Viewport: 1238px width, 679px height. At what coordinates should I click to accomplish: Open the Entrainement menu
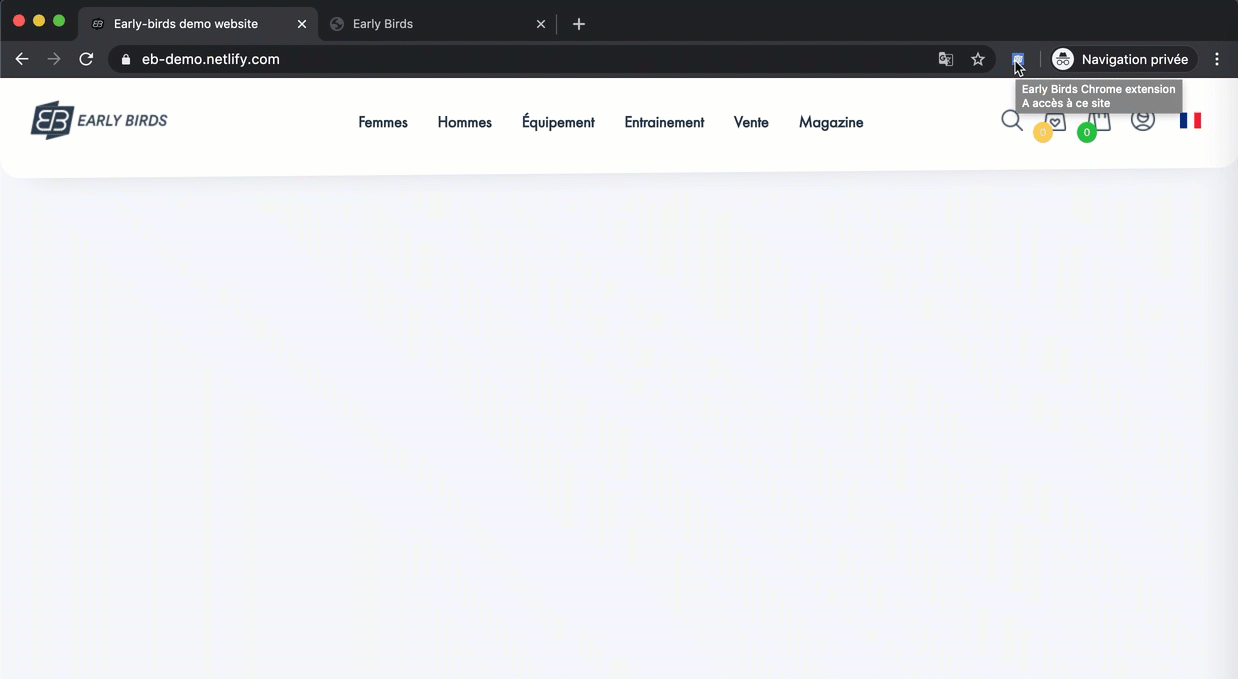[664, 122]
